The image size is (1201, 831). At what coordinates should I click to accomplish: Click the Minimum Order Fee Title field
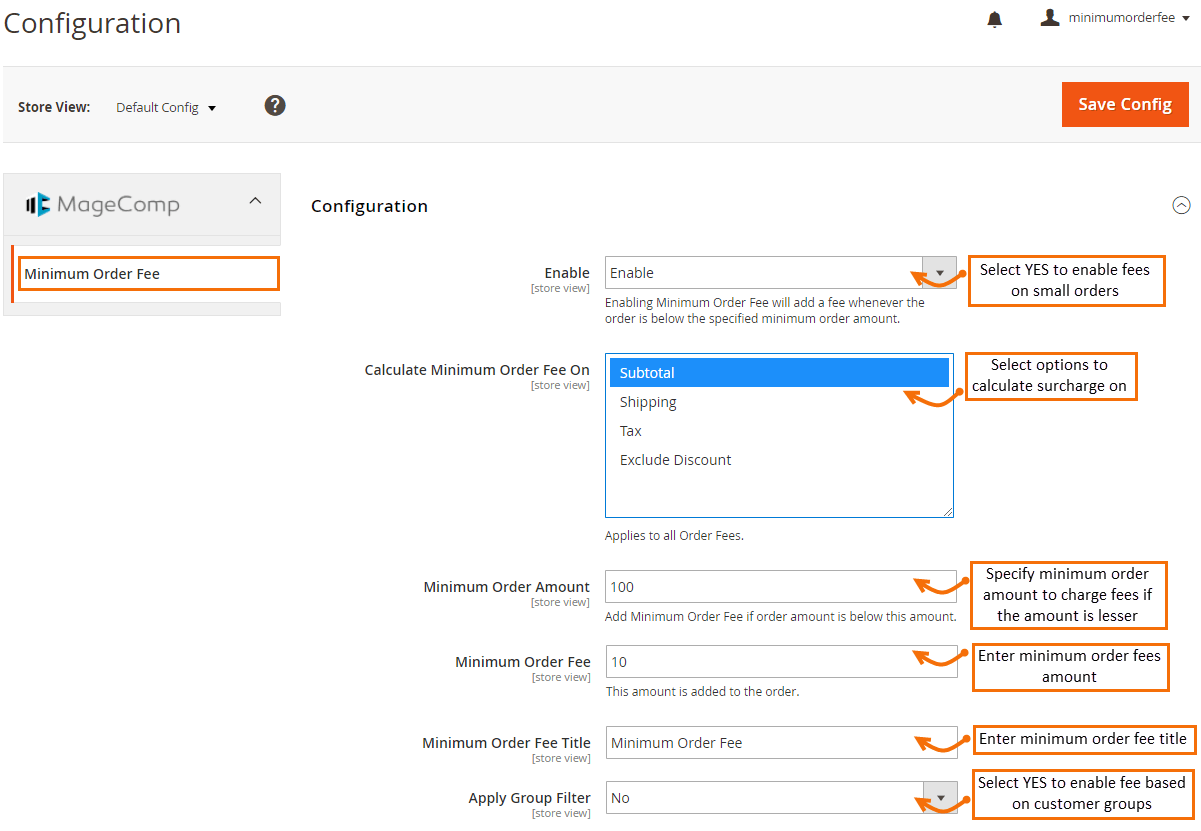760,743
